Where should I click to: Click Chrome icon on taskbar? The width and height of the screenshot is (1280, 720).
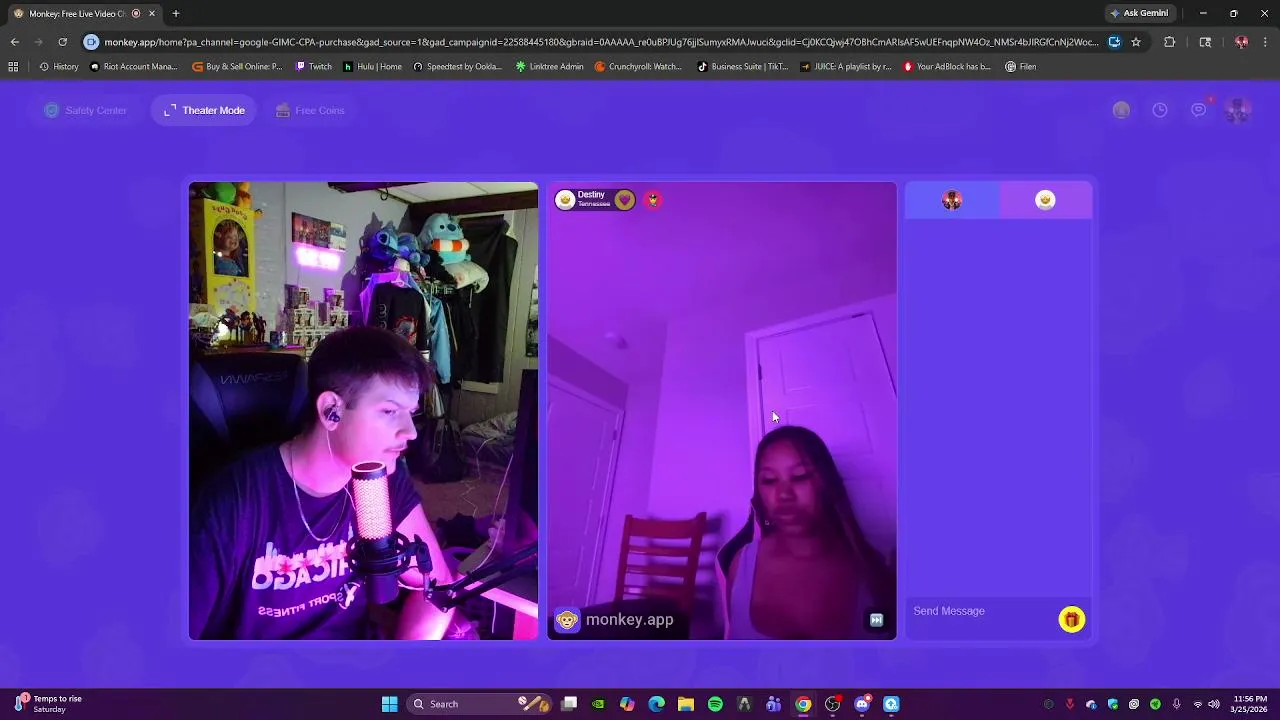click(x=803, y=704)
